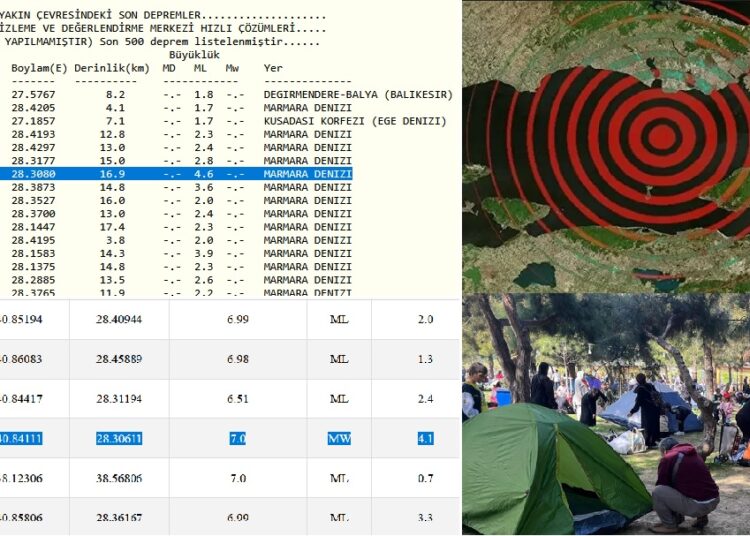Viewport: 750px width, 536px height.
Task: Click longitude value 28.3527
Action: pos(33,200)
